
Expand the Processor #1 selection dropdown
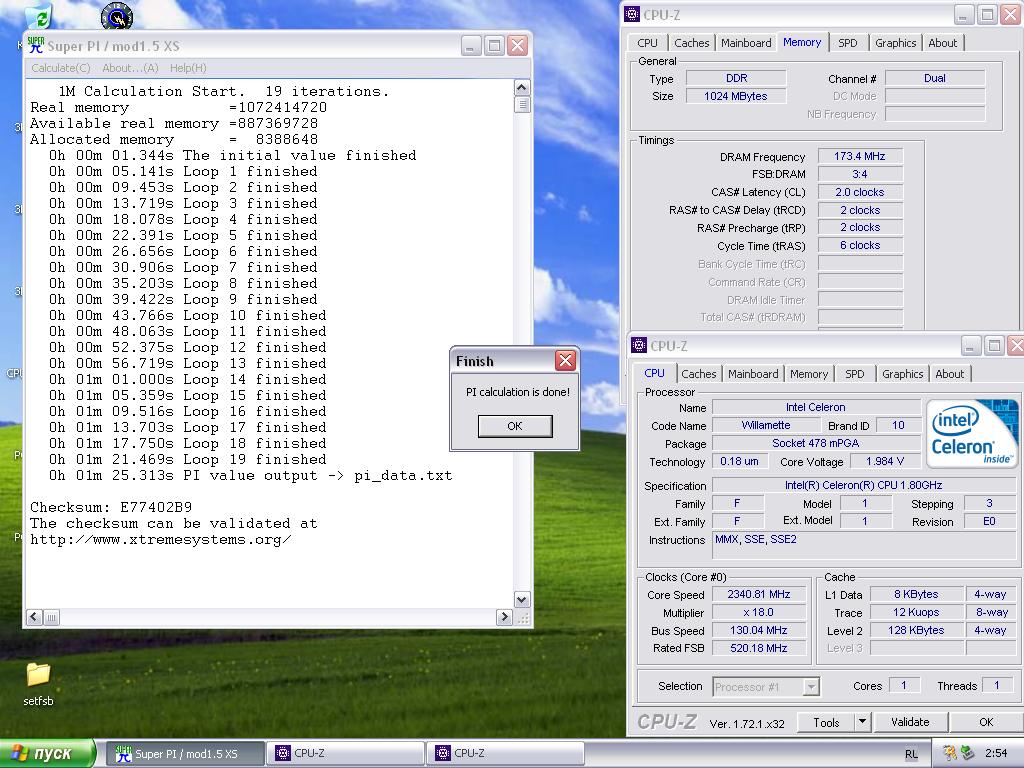[x=810, y=687]
